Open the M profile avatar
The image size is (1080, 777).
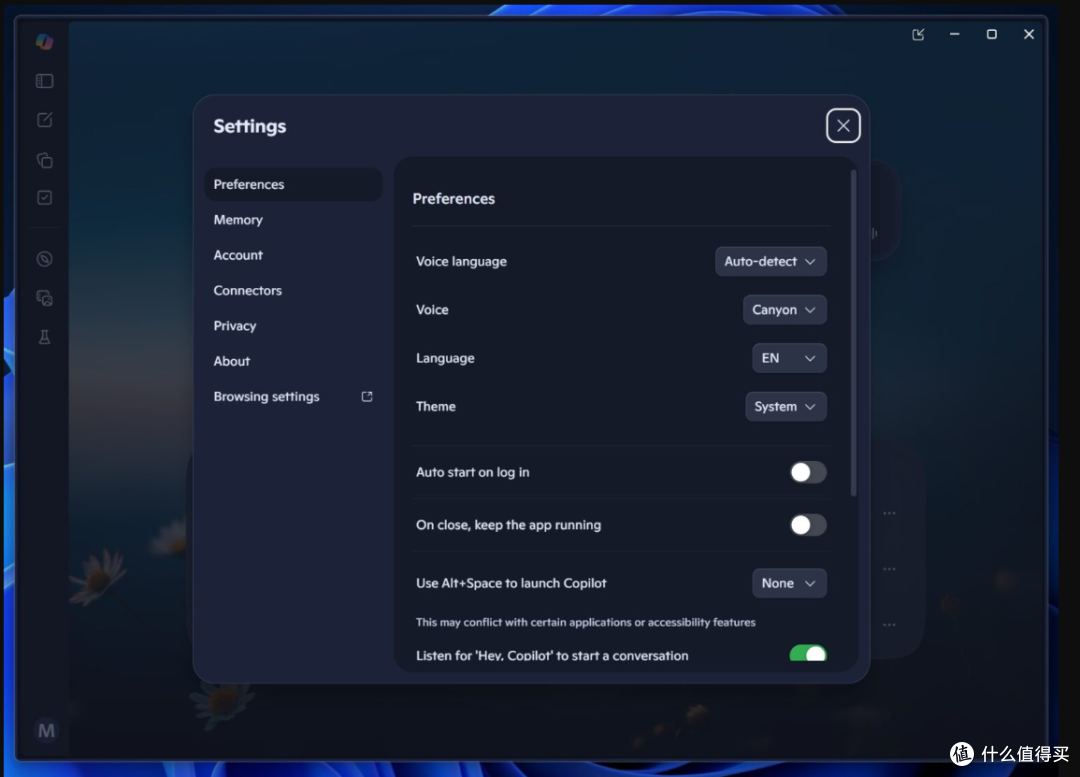(46, 730)
